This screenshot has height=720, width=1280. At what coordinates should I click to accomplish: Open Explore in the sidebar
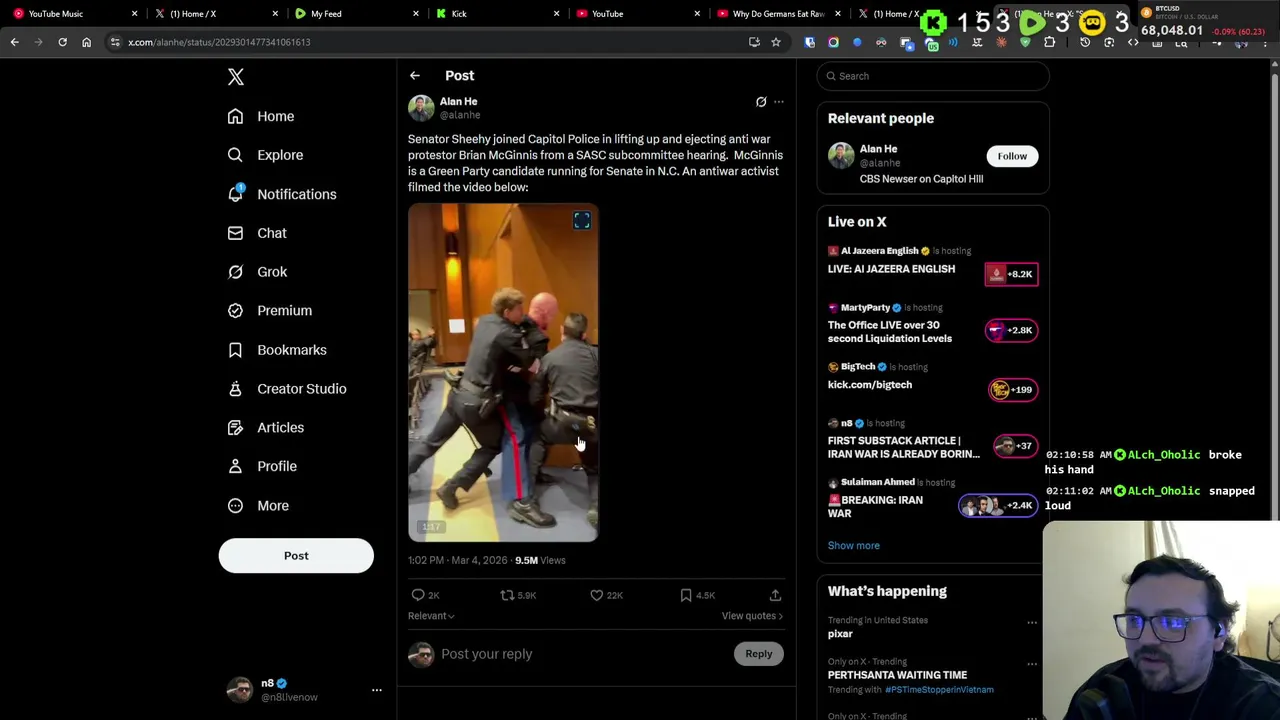pyautogui.click(x=265, y=155)
